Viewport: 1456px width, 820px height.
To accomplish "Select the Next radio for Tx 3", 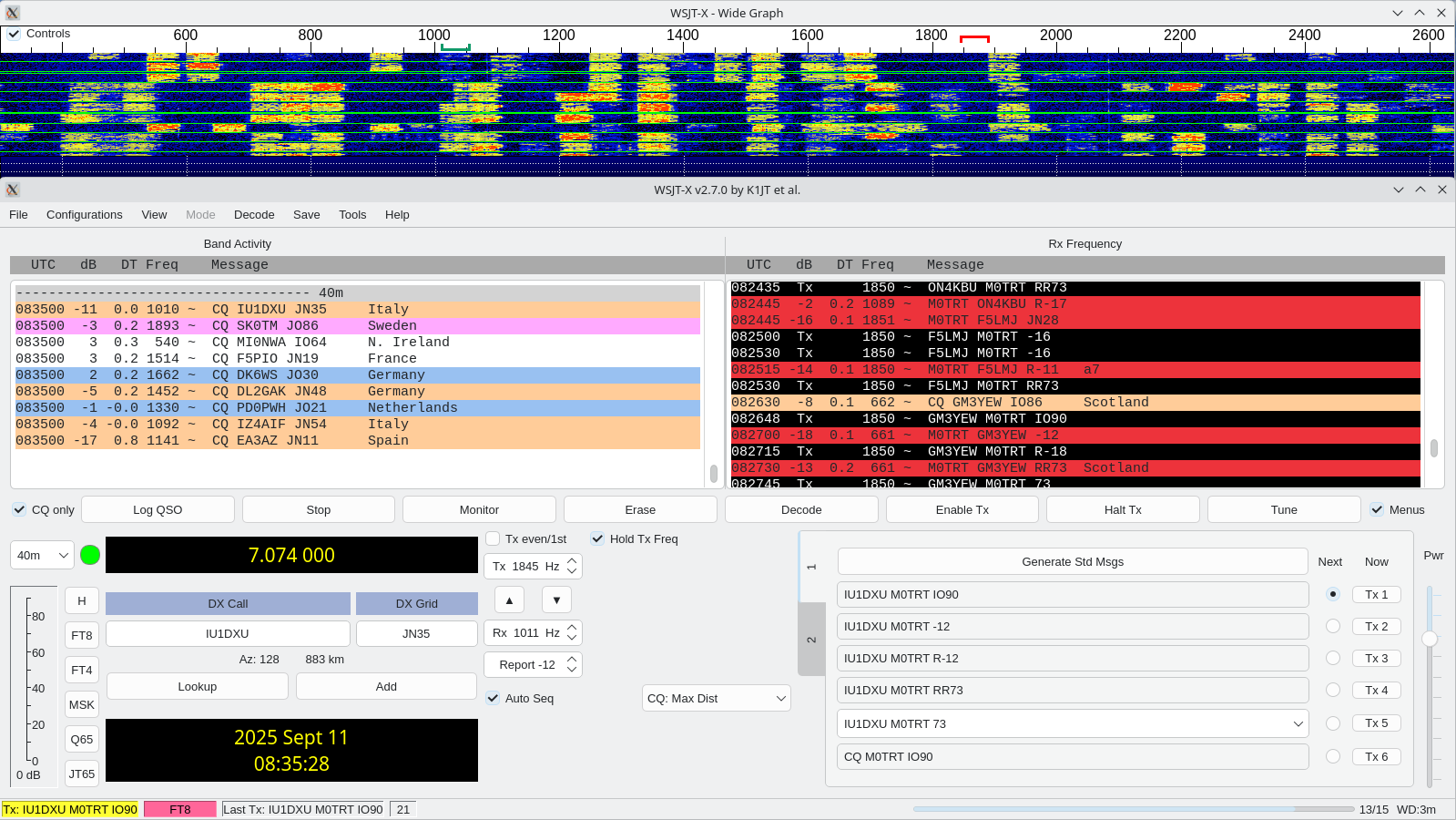I will click(x=1333, y=658).
